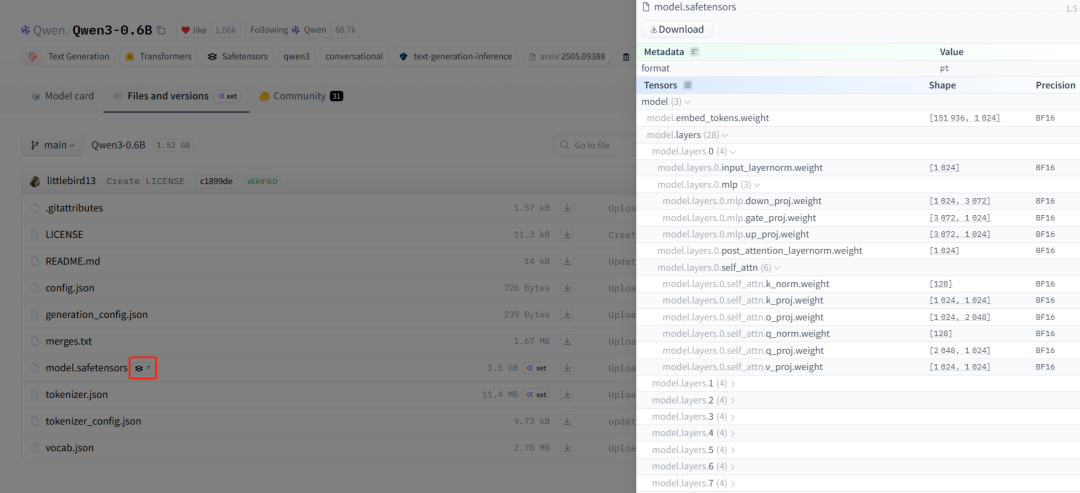Click into the Go to file search field
Viewport: 1080px width, 493px height.
point(596,145)
